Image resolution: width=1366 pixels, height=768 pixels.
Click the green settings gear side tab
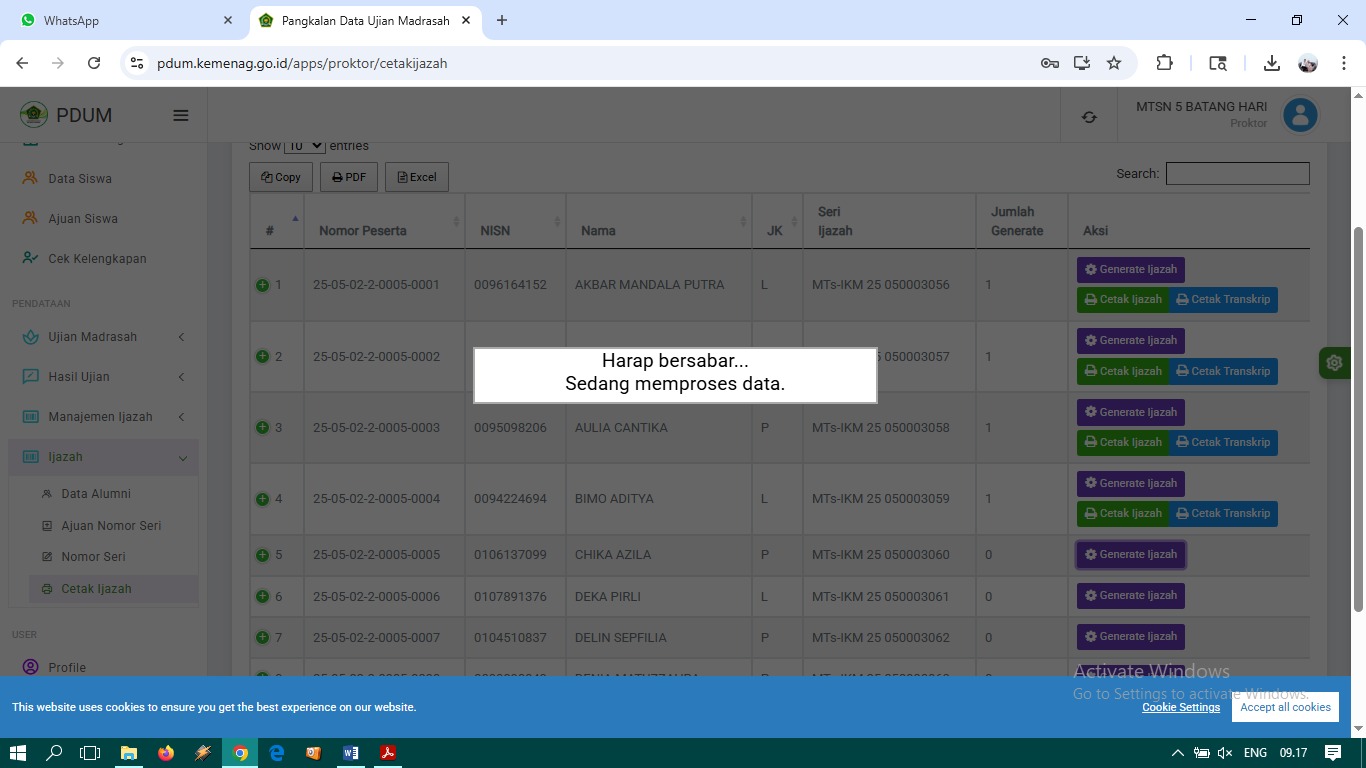point(1334,363)
